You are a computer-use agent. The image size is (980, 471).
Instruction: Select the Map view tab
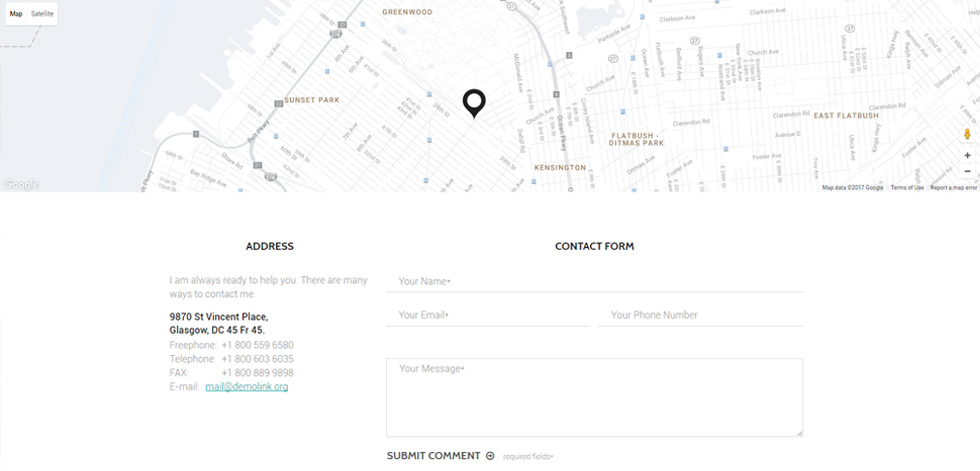[x=16, y=14]
